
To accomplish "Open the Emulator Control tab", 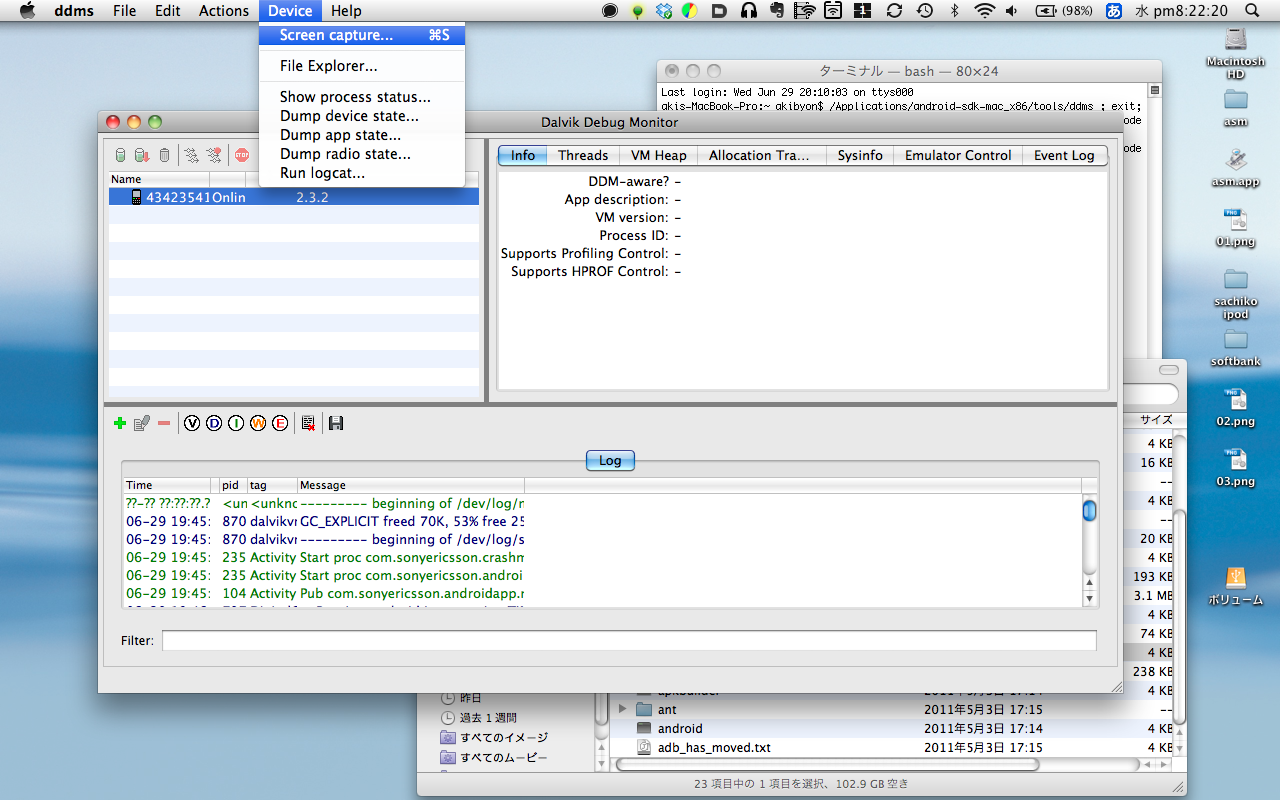I will point(958,155).
